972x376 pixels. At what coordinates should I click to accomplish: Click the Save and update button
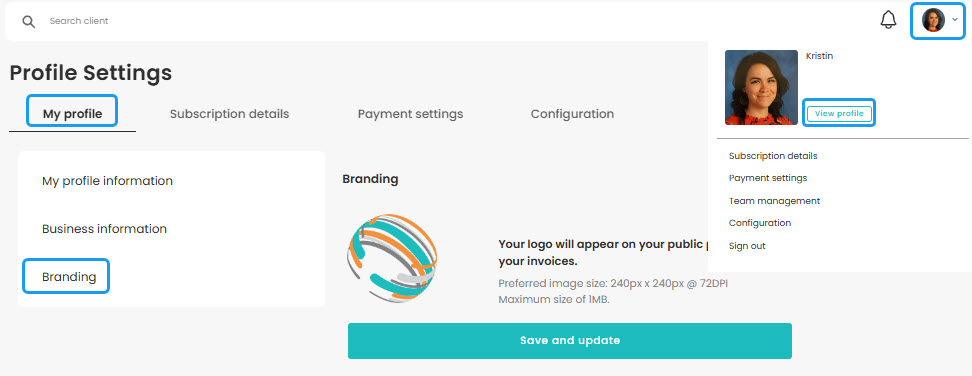pos(570,341)
